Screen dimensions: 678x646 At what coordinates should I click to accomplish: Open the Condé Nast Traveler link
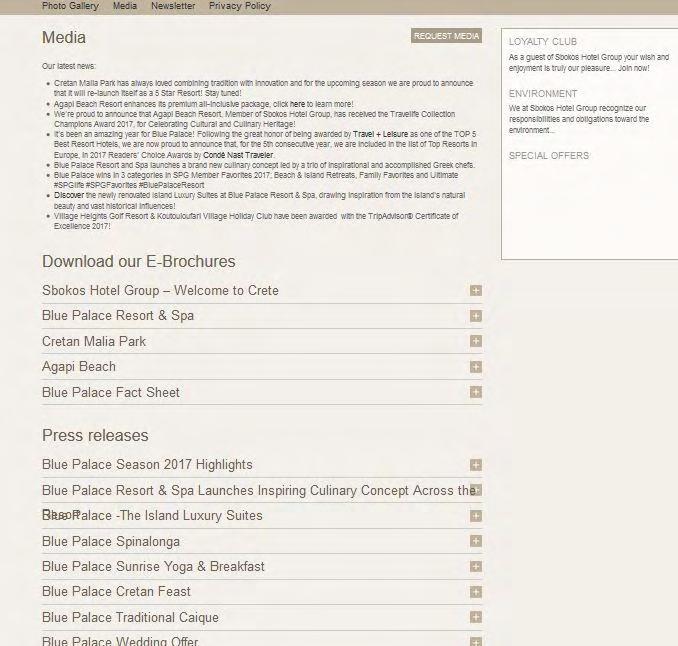(238, 155)
